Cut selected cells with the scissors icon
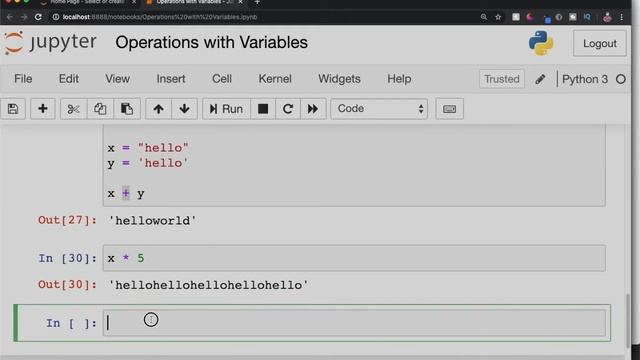640x360 pixels. click(73, 109)
